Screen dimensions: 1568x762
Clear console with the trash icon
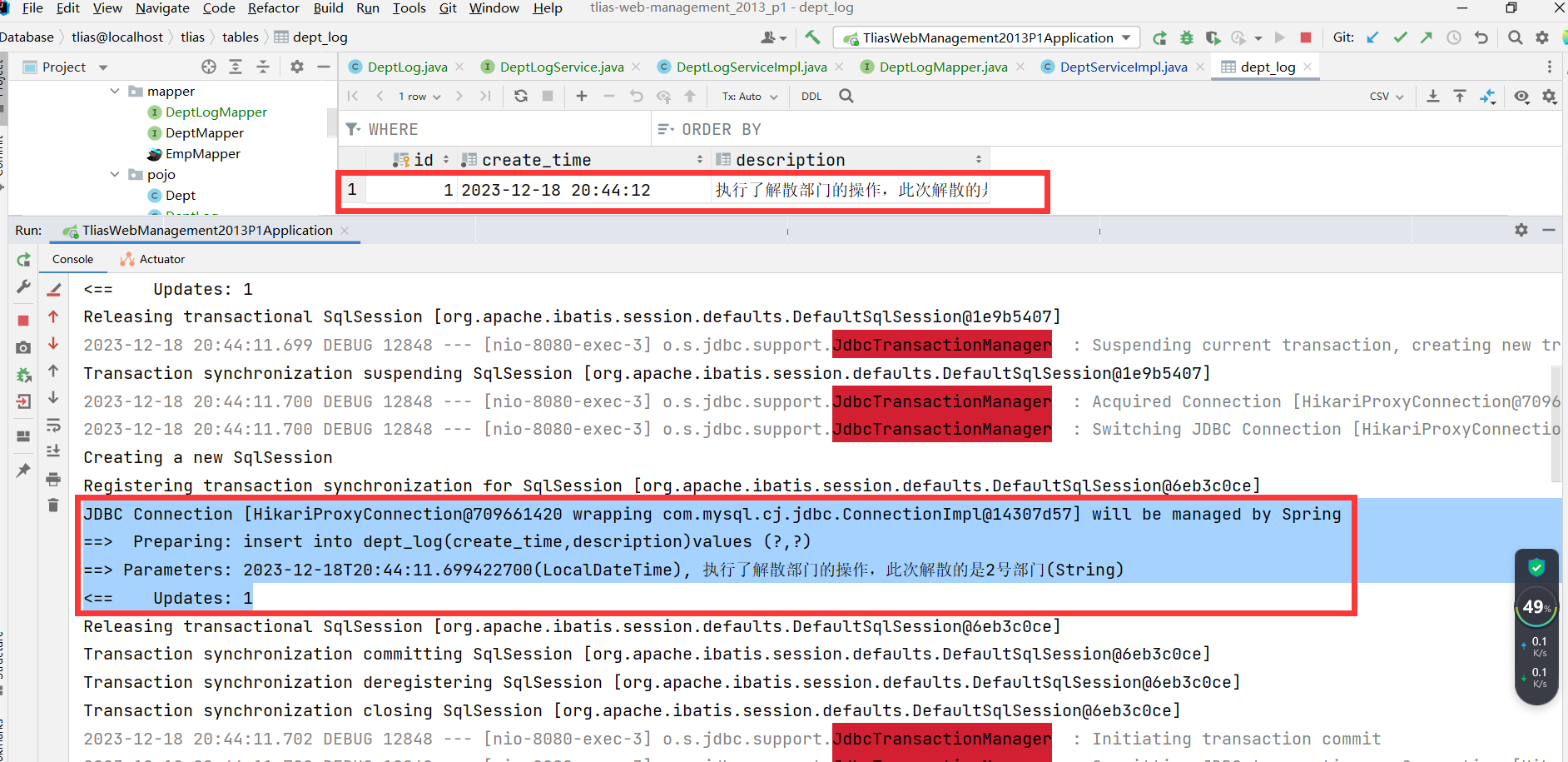coord(53,506)
